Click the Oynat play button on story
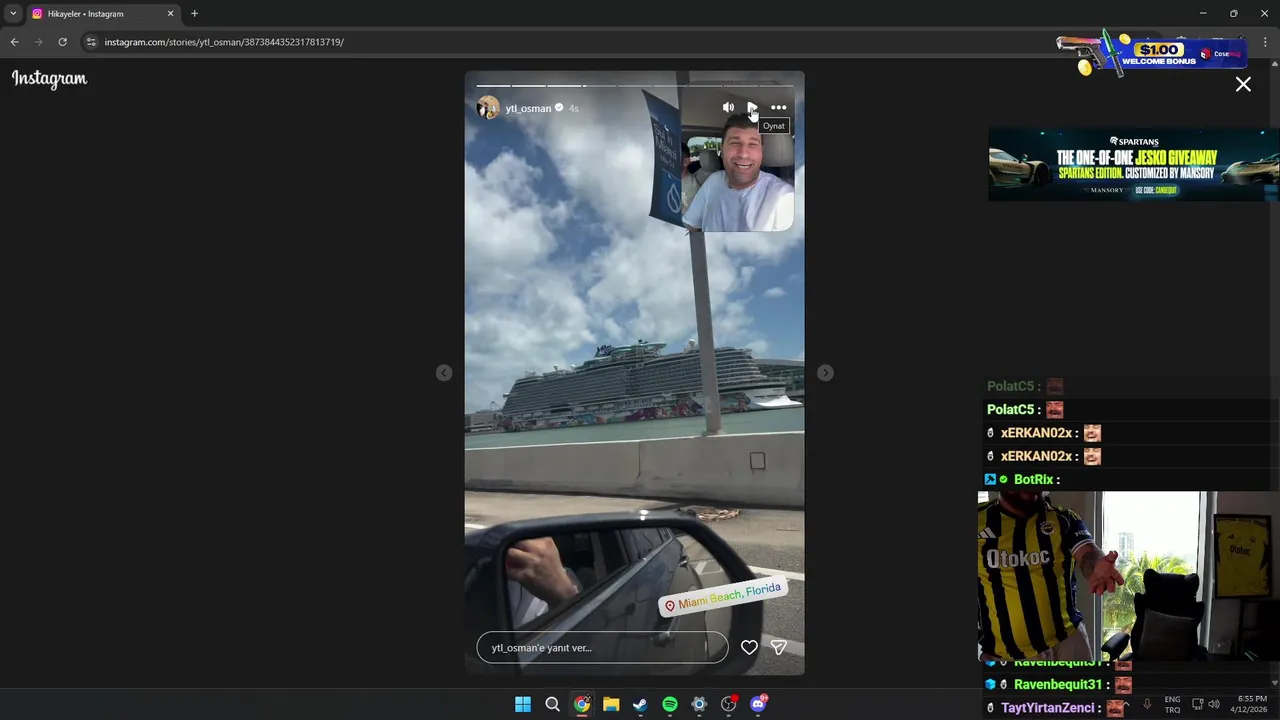This screenshot has width=1280, height=720. coord(752,108)
